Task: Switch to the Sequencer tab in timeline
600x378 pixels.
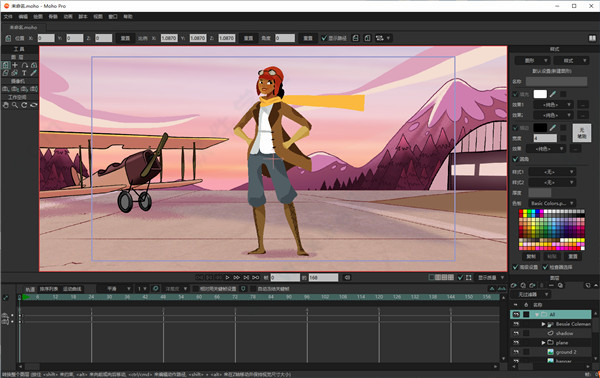Action: [x=49, y=289]
